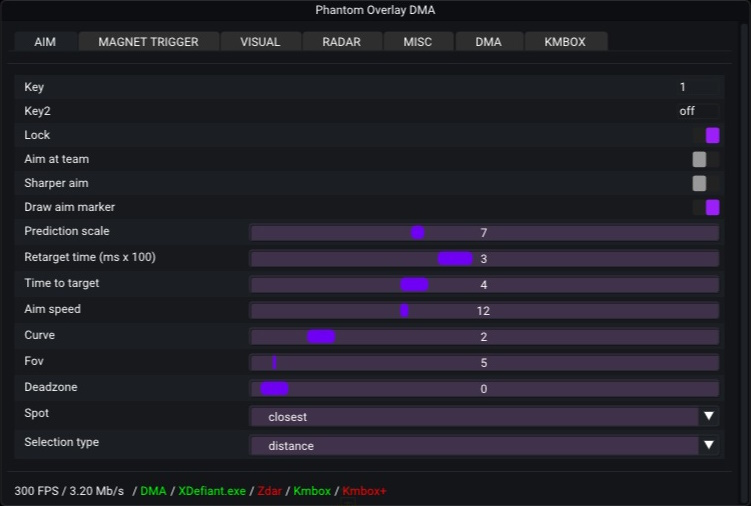The image size is (751, 506).
Task: Click the Sharper aim label
Action: pos(56,183)
